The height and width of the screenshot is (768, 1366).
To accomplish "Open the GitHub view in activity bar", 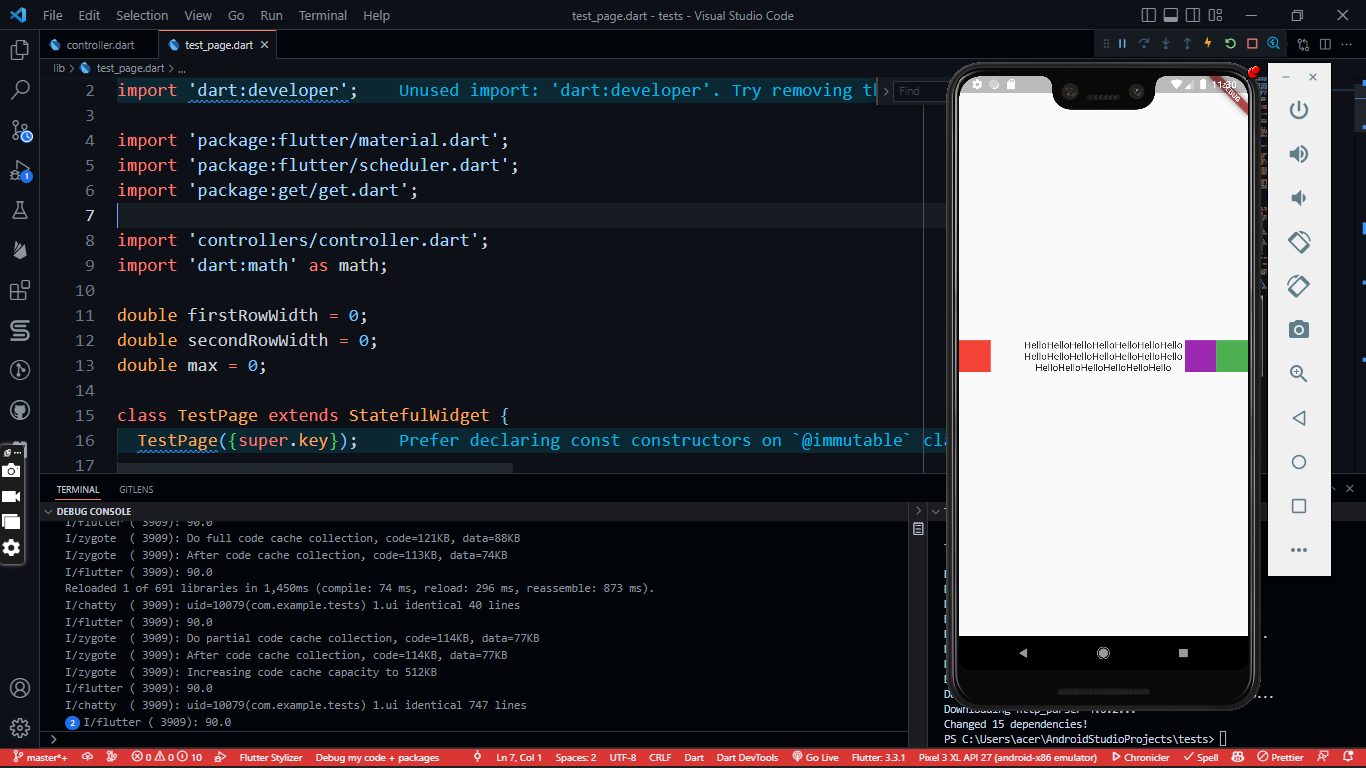I will coord(19,410).
